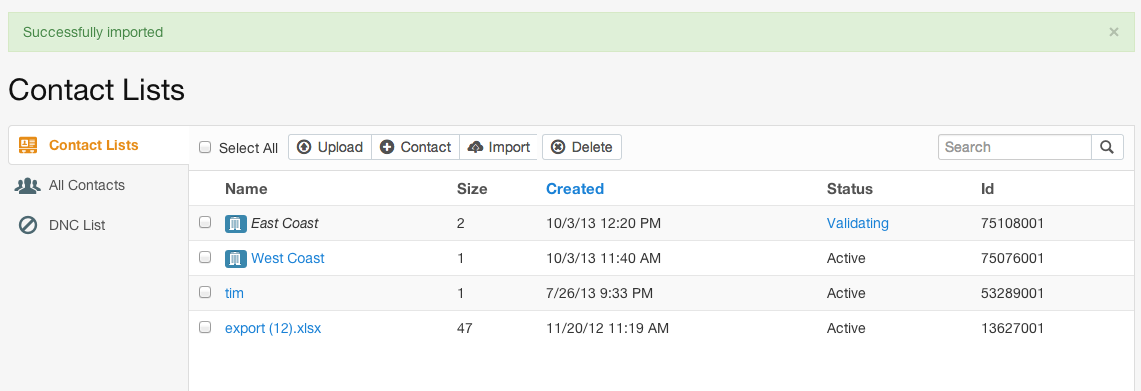Click the Upload button
Screen dimensions: 1141x391
tap(330, 147)
